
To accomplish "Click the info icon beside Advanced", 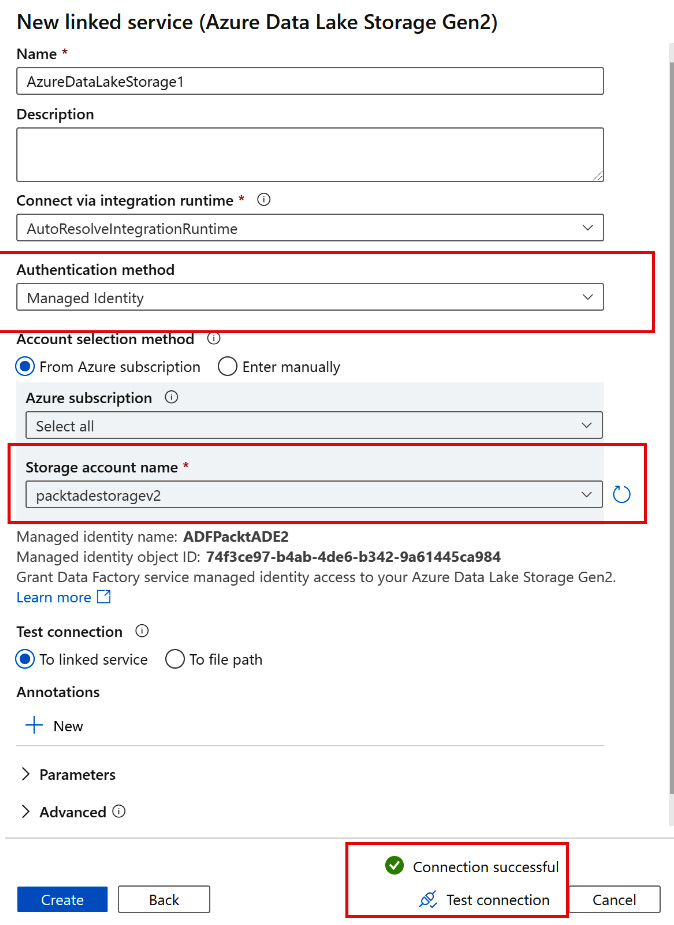I will (x=119, y=812).
